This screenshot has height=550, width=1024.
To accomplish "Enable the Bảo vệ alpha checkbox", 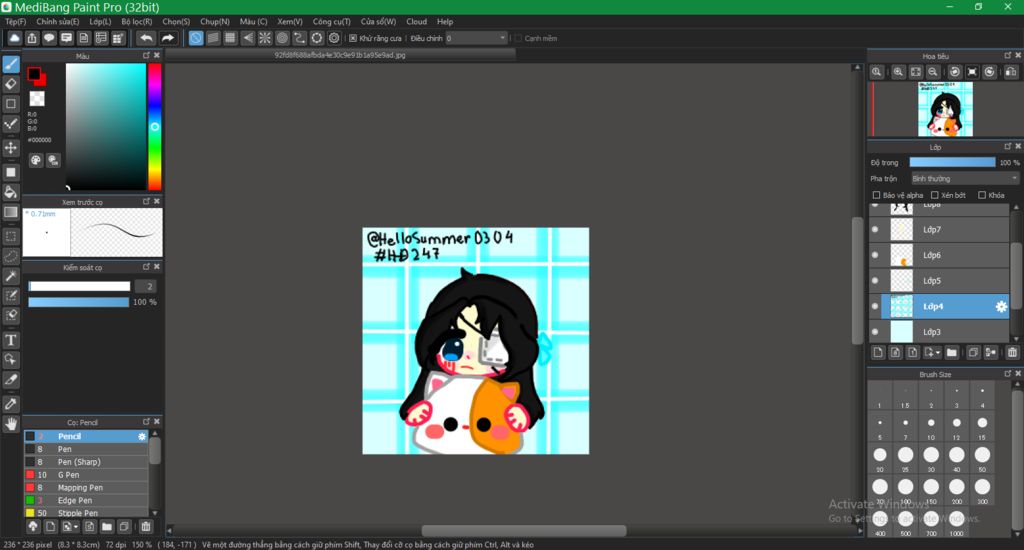I will point(876,195).
